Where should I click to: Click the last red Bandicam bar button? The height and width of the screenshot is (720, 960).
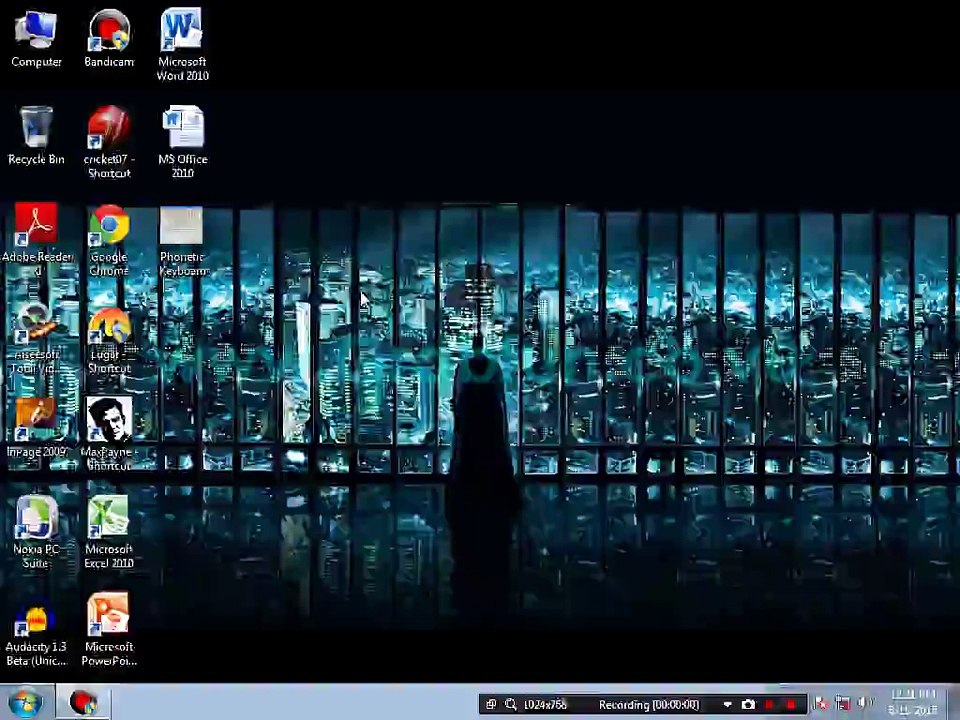click(x=791, y=705)
